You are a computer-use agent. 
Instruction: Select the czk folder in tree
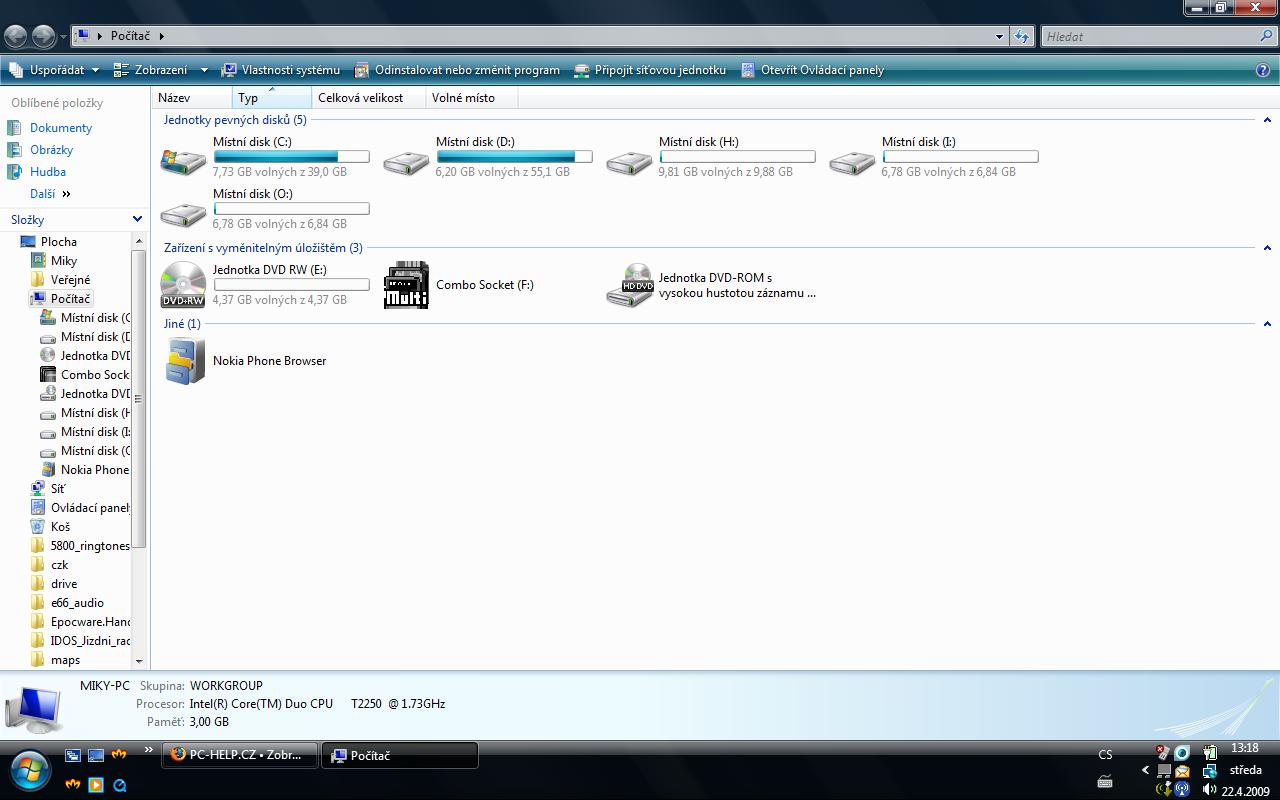point(59,565)
